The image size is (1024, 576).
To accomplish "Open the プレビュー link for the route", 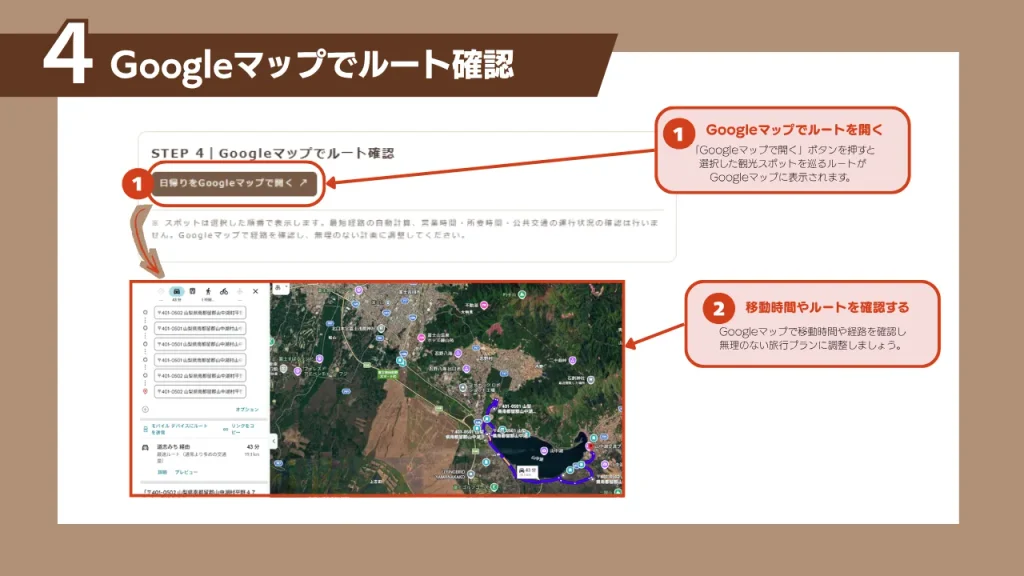I will pyautogui.click(x=186, y=472).
